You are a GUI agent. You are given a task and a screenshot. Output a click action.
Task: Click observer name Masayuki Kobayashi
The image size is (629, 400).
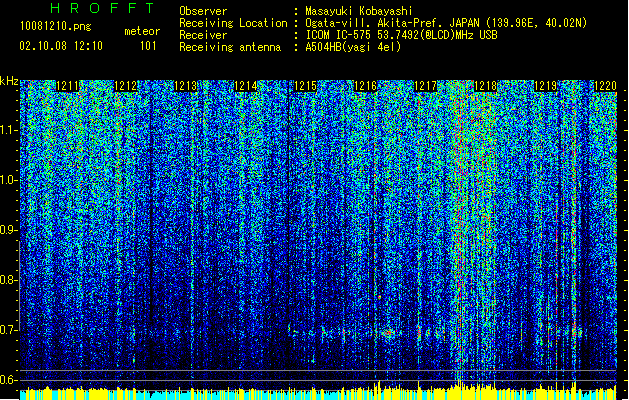pyautogui.click(x=359, y=11)
